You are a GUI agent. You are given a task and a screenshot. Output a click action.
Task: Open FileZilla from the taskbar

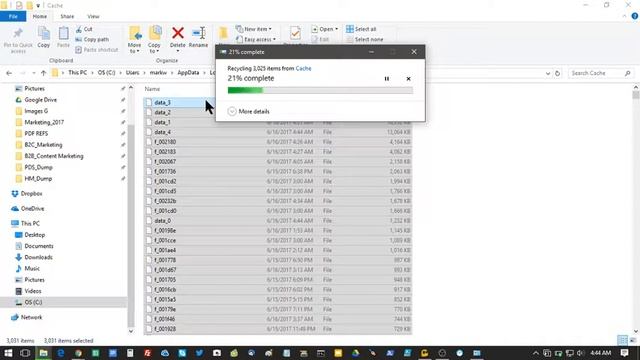[147, 353]
